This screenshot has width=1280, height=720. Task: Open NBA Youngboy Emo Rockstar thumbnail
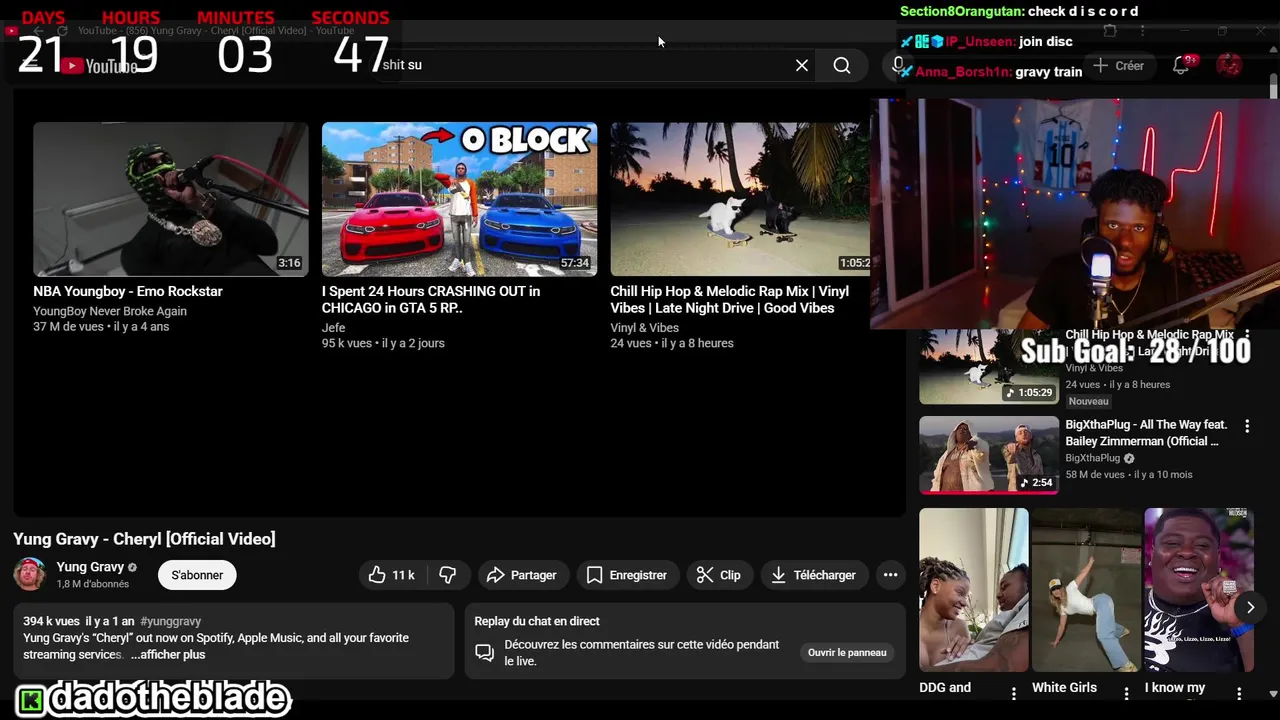[171, 199]
